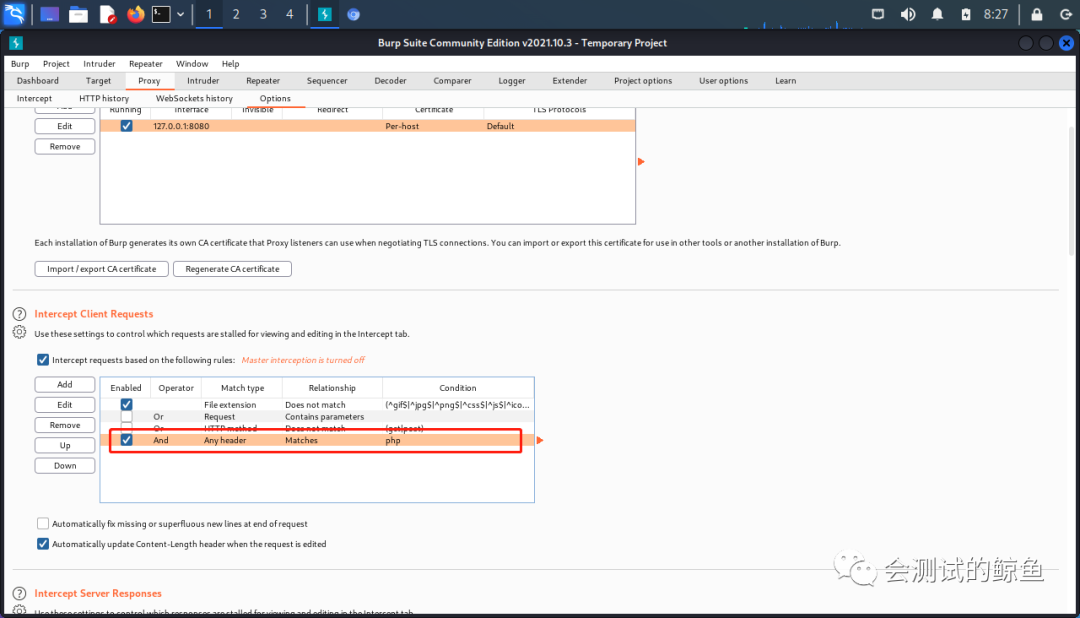Toggle automatically update Content-Length checkbox
1080x618 pixels.
coord(43,544)
